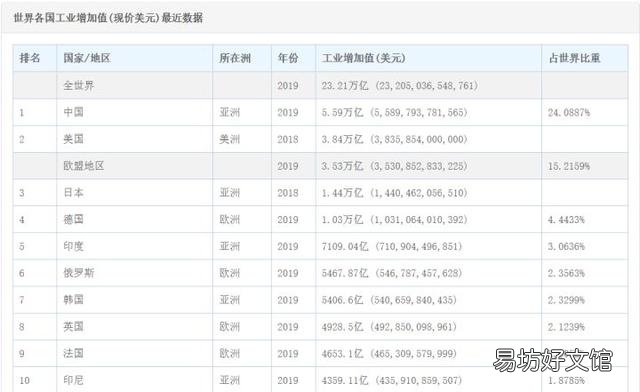Image resolution: width=640 pixels, height=392 pixels.
Task: Click the 24.0887% share cell
Action: tap(569, 112)
